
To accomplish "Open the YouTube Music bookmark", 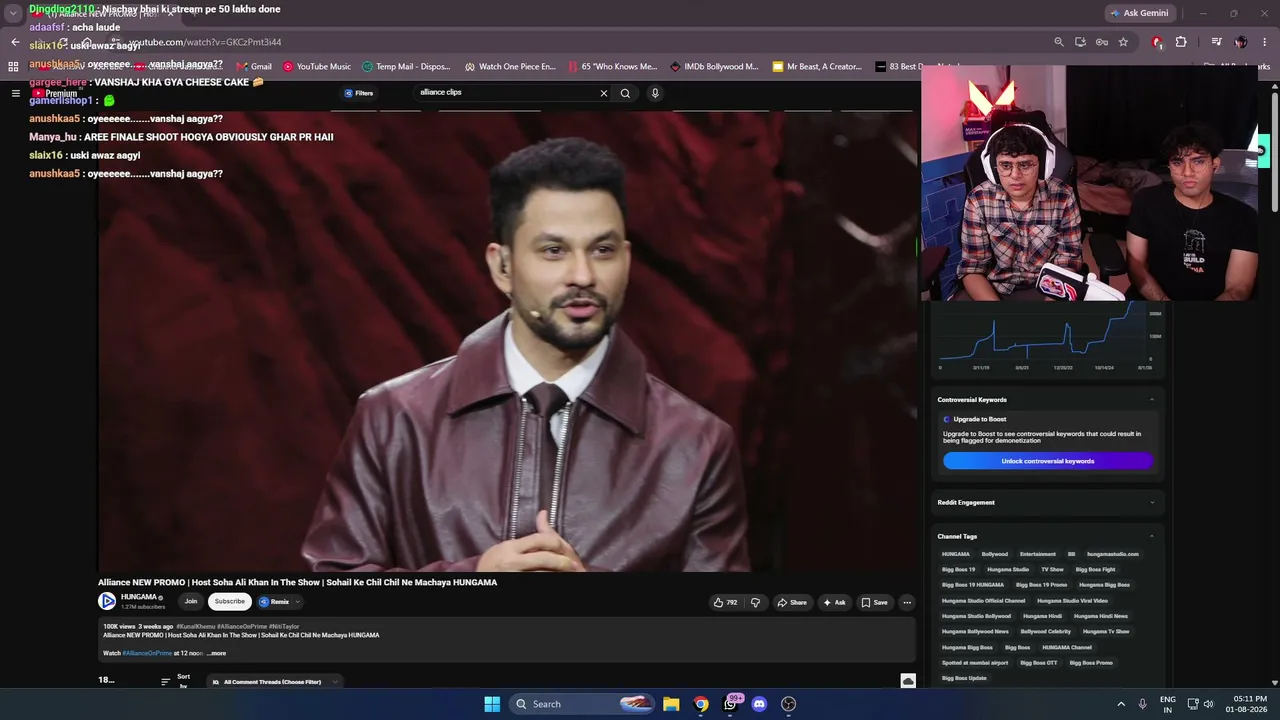I will 317,67.
